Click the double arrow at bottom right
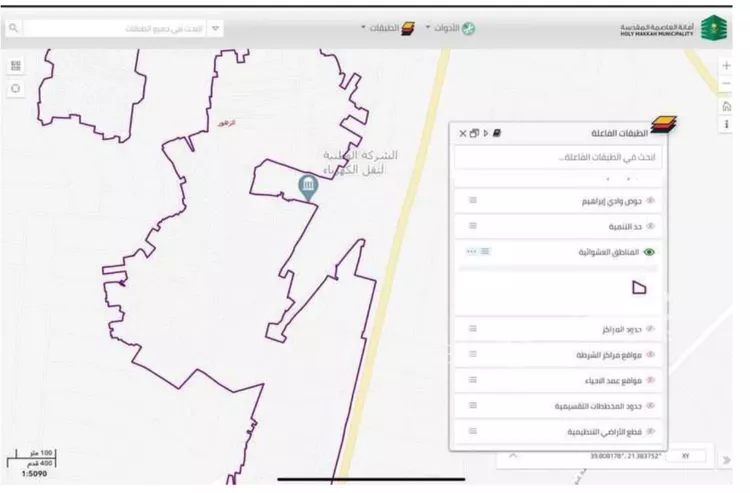The width and height of the screenshot is (750, 493). click(726, 460)
